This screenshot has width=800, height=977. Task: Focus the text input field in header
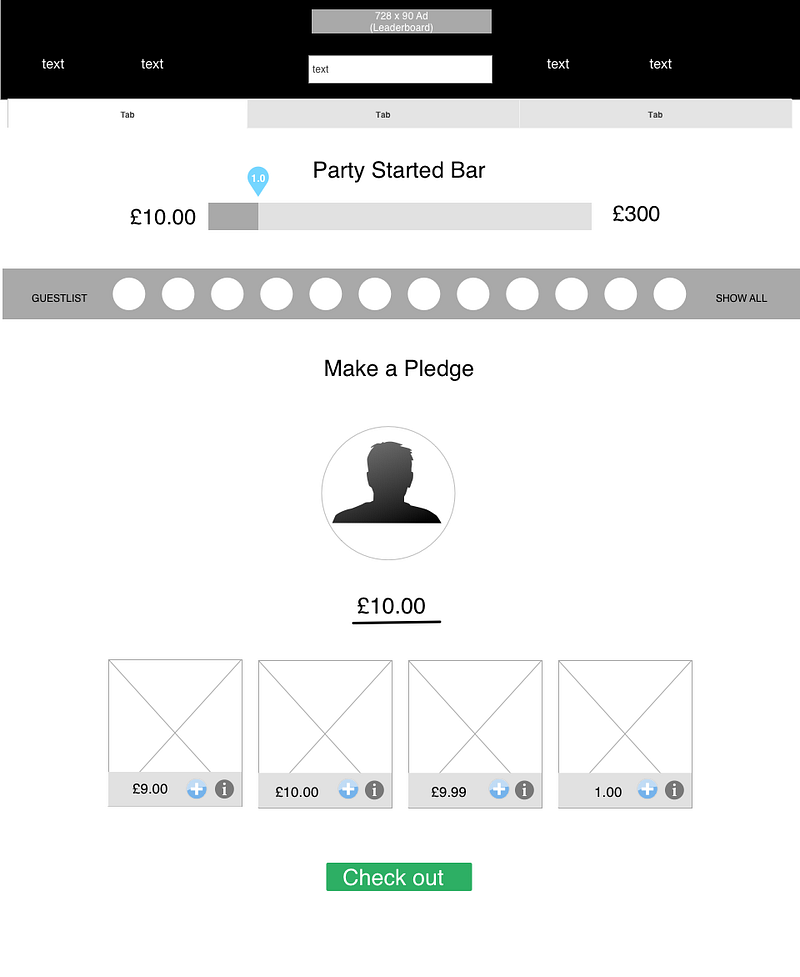point(400,69)
